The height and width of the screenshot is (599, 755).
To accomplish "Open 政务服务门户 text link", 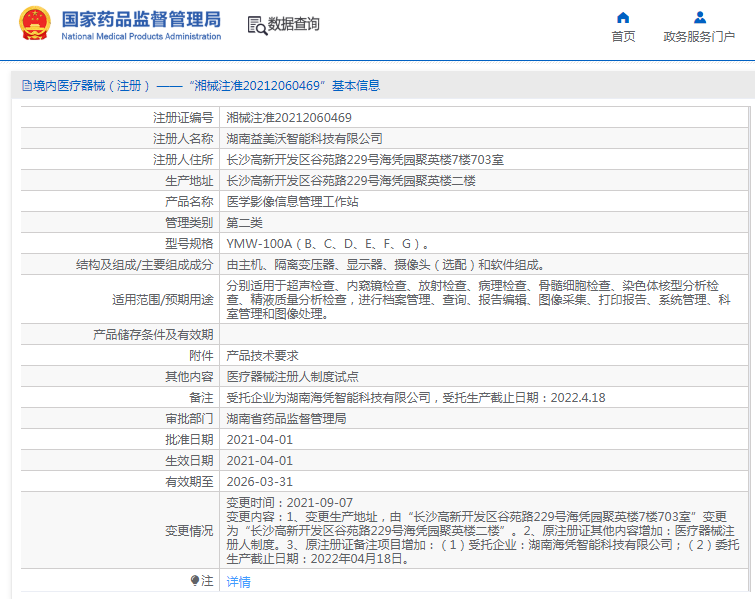I will (x=699, y=37).
